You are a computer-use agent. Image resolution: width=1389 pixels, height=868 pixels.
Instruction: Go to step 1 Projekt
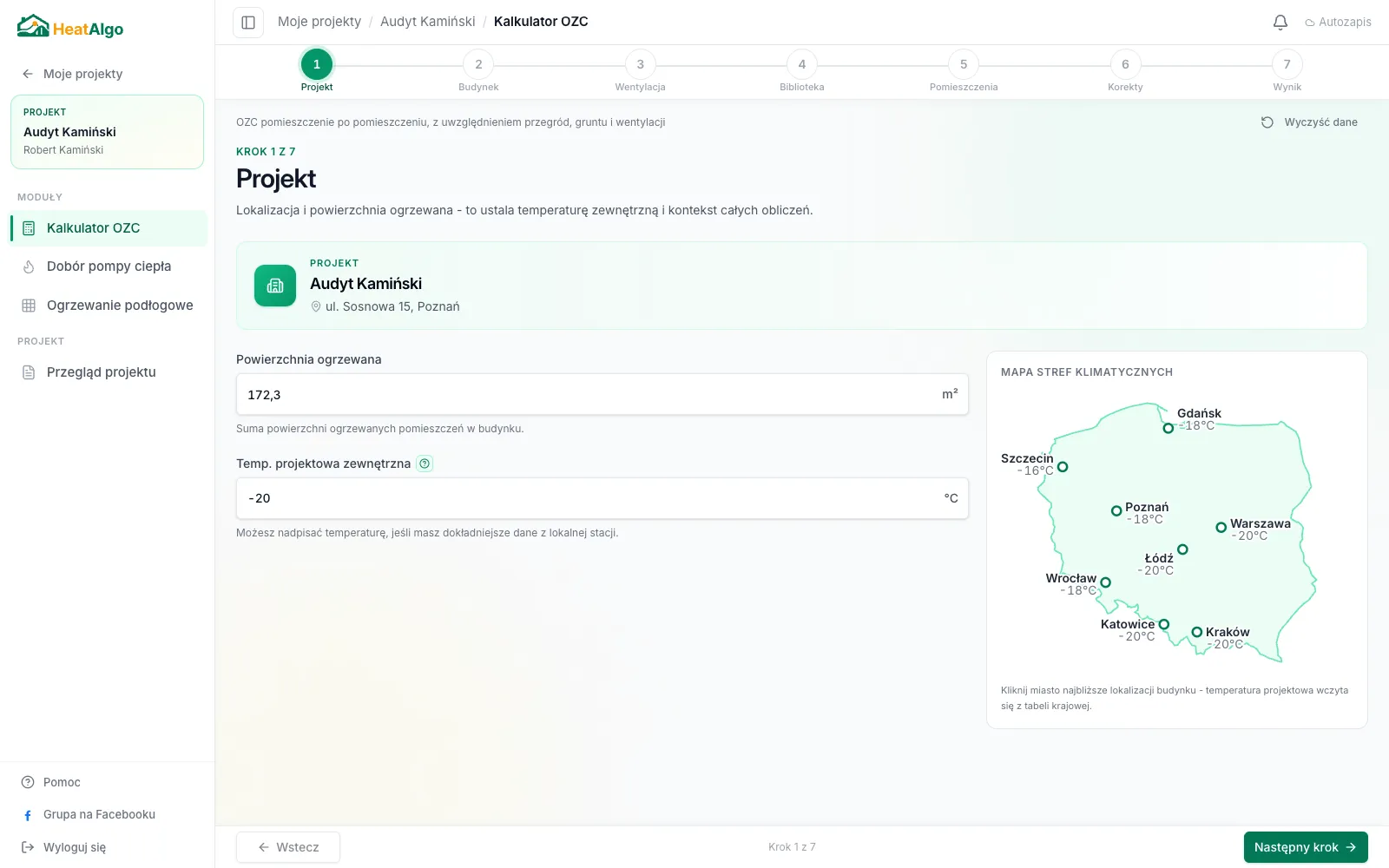[x=317, y=70]
